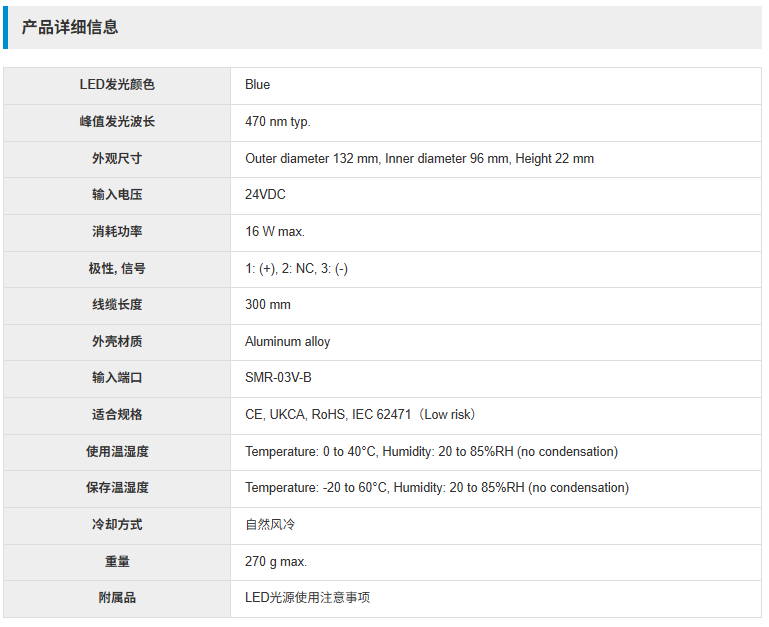
Task: Select the 极性, 信号 label
Action: click(x=117, y=269)
